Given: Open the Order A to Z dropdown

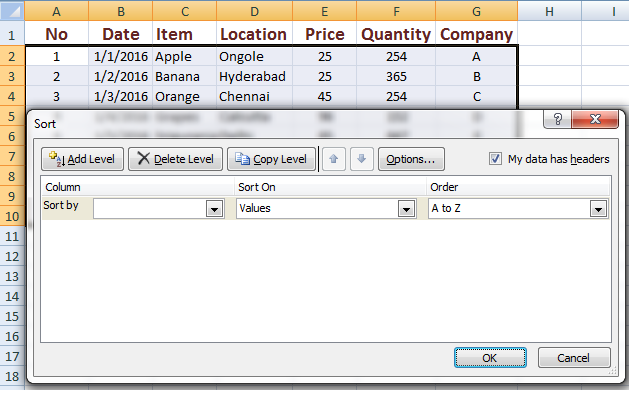Looking at the screenshot, I should (598, 209).
